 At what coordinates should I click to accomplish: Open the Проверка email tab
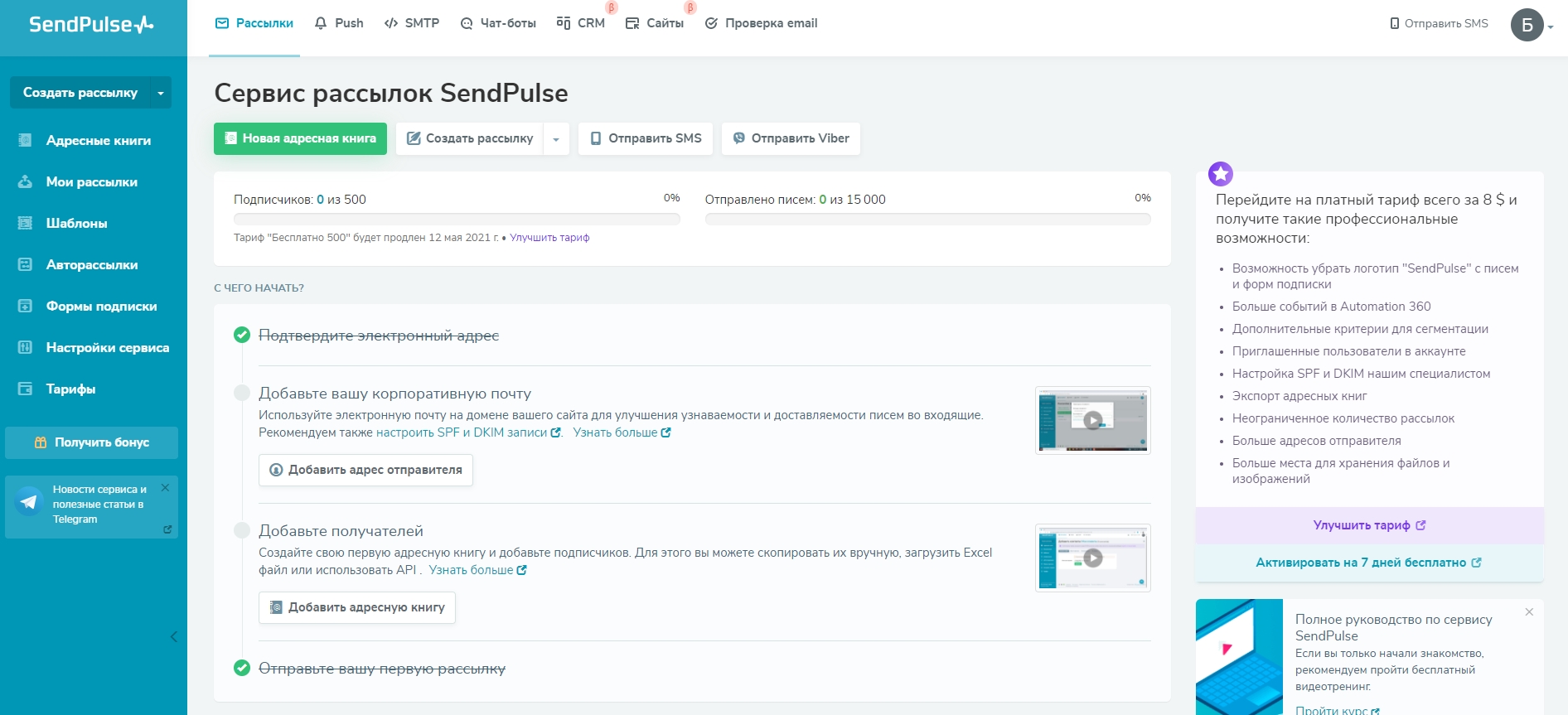[761, 23]
